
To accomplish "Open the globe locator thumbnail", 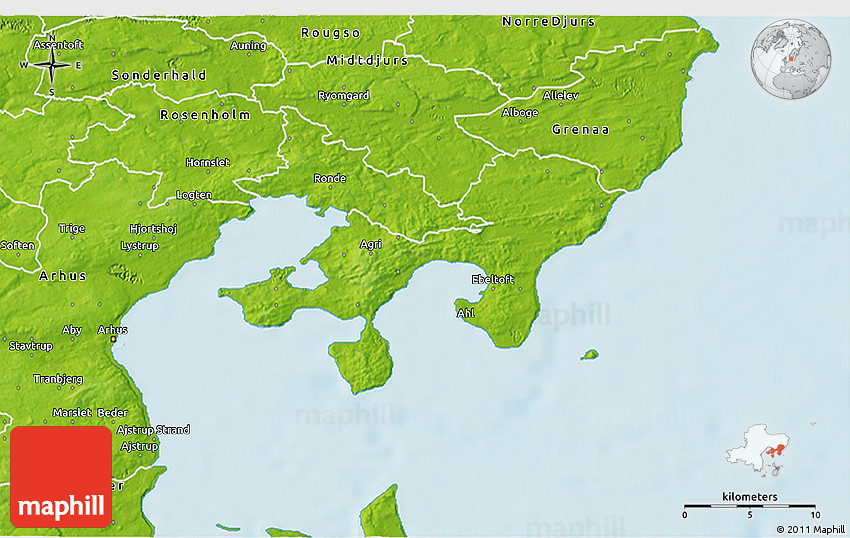I will [x=791, y=61].
